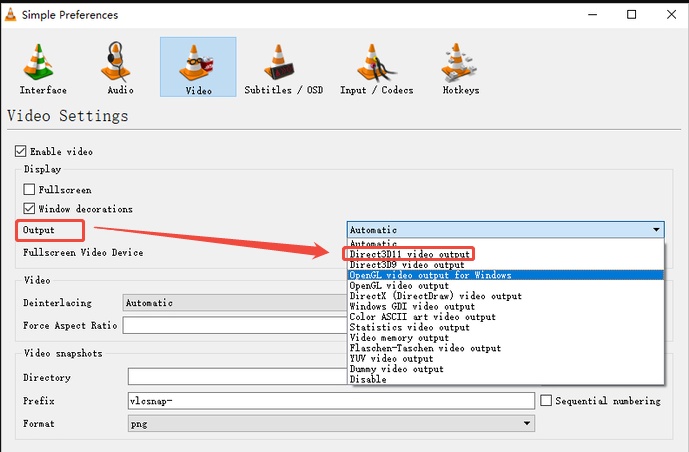The height and width of the screenshot is (452, 689).
Task: Choose Disable in the output list
Action: (505, 379)
